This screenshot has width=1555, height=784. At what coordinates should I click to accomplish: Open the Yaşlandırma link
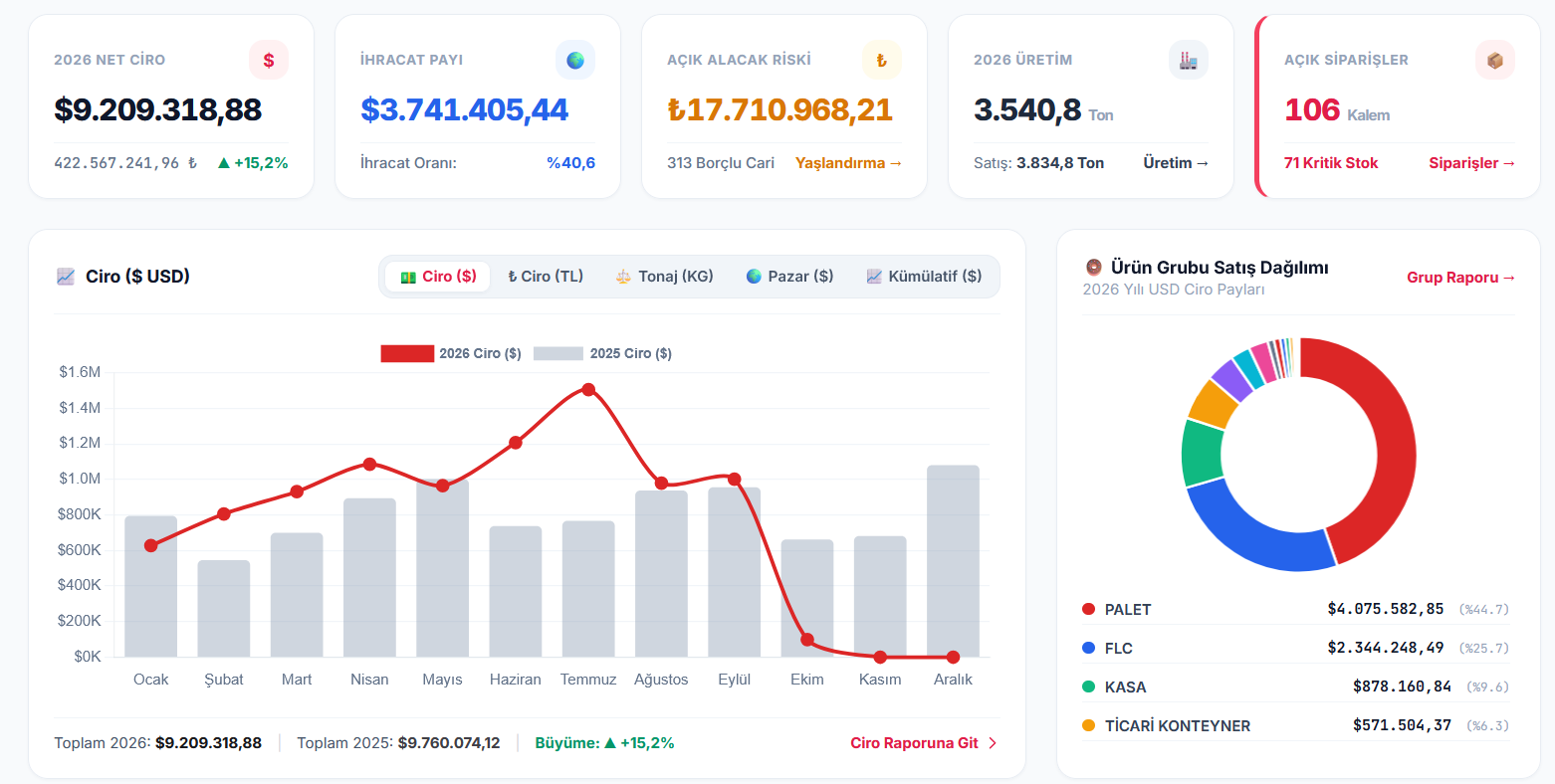point(848,163)
